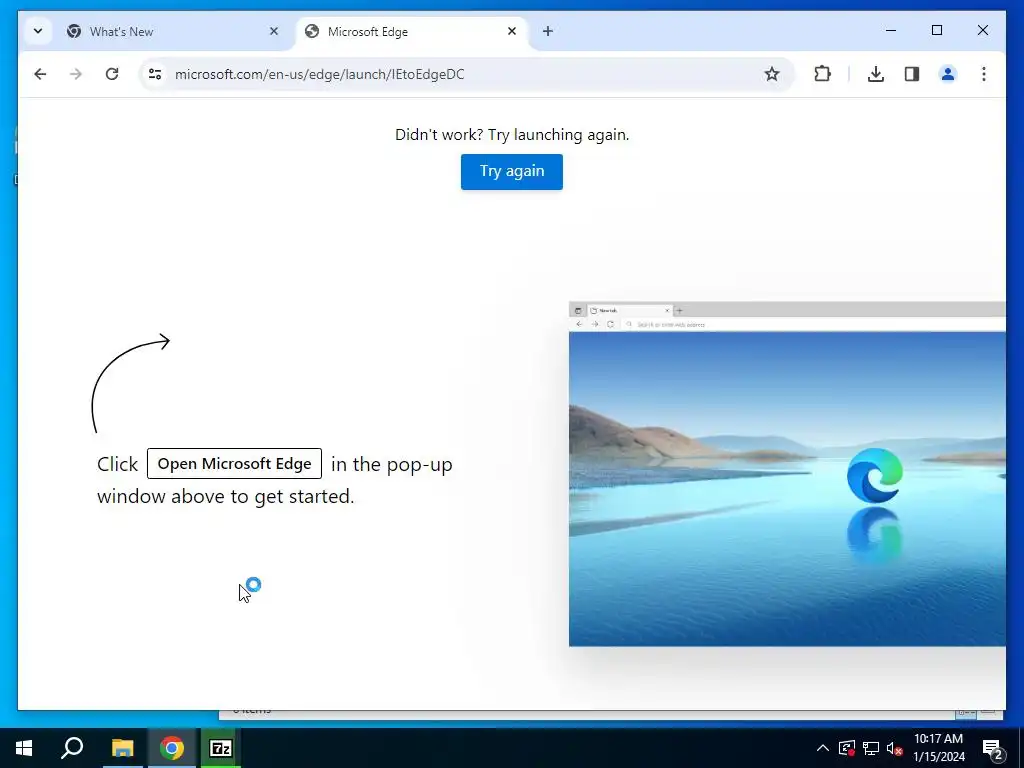Open the Extensions puzzle icon
Screen dimensions: 1024x768
[x=823, y=74]
